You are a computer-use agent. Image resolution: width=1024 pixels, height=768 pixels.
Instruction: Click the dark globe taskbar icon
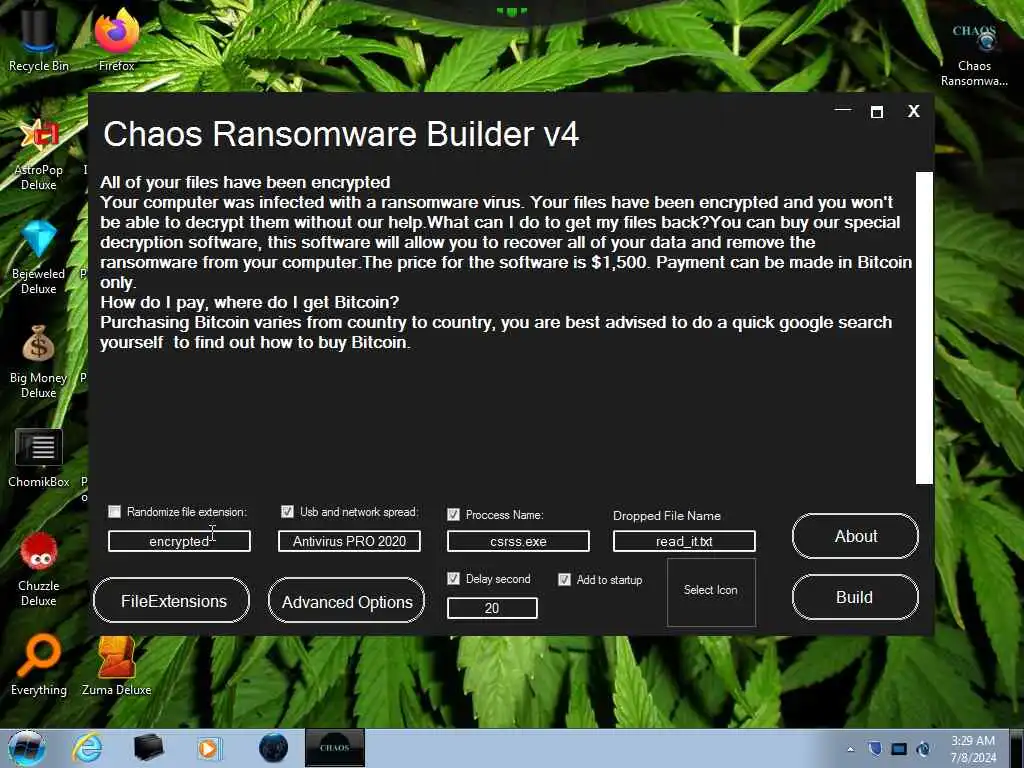(x=273, y=748)
